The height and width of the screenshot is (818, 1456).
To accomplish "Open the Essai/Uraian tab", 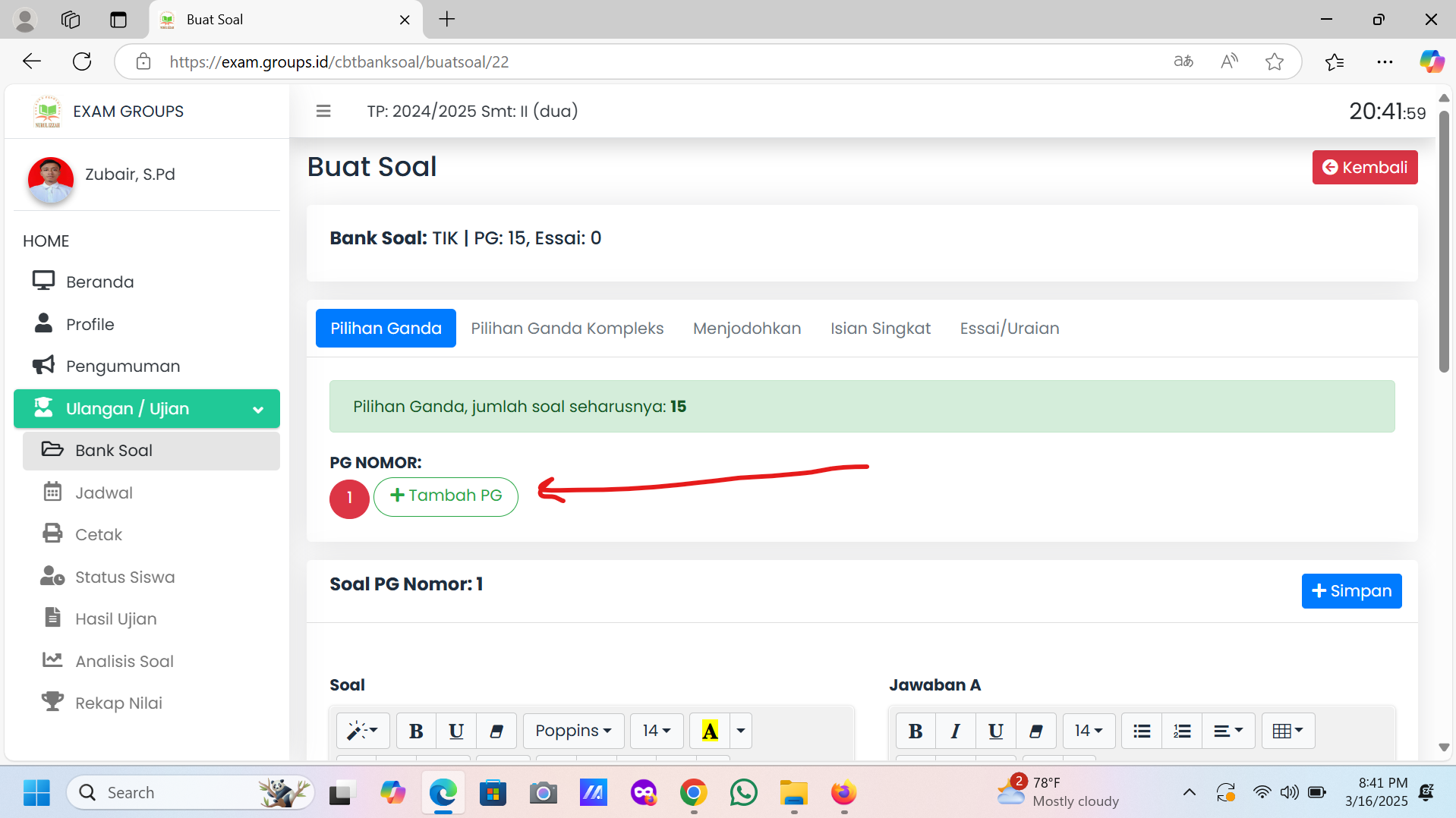I will tap(1009, 329).
